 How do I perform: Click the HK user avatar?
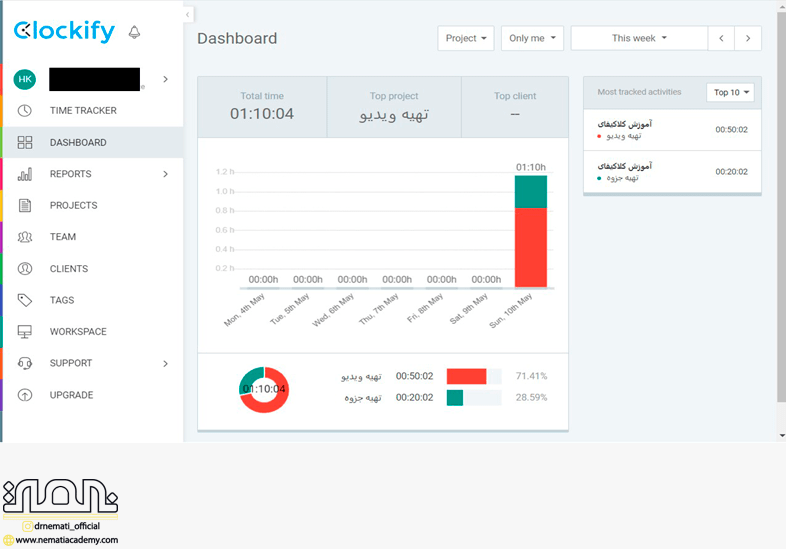point(25,79)
